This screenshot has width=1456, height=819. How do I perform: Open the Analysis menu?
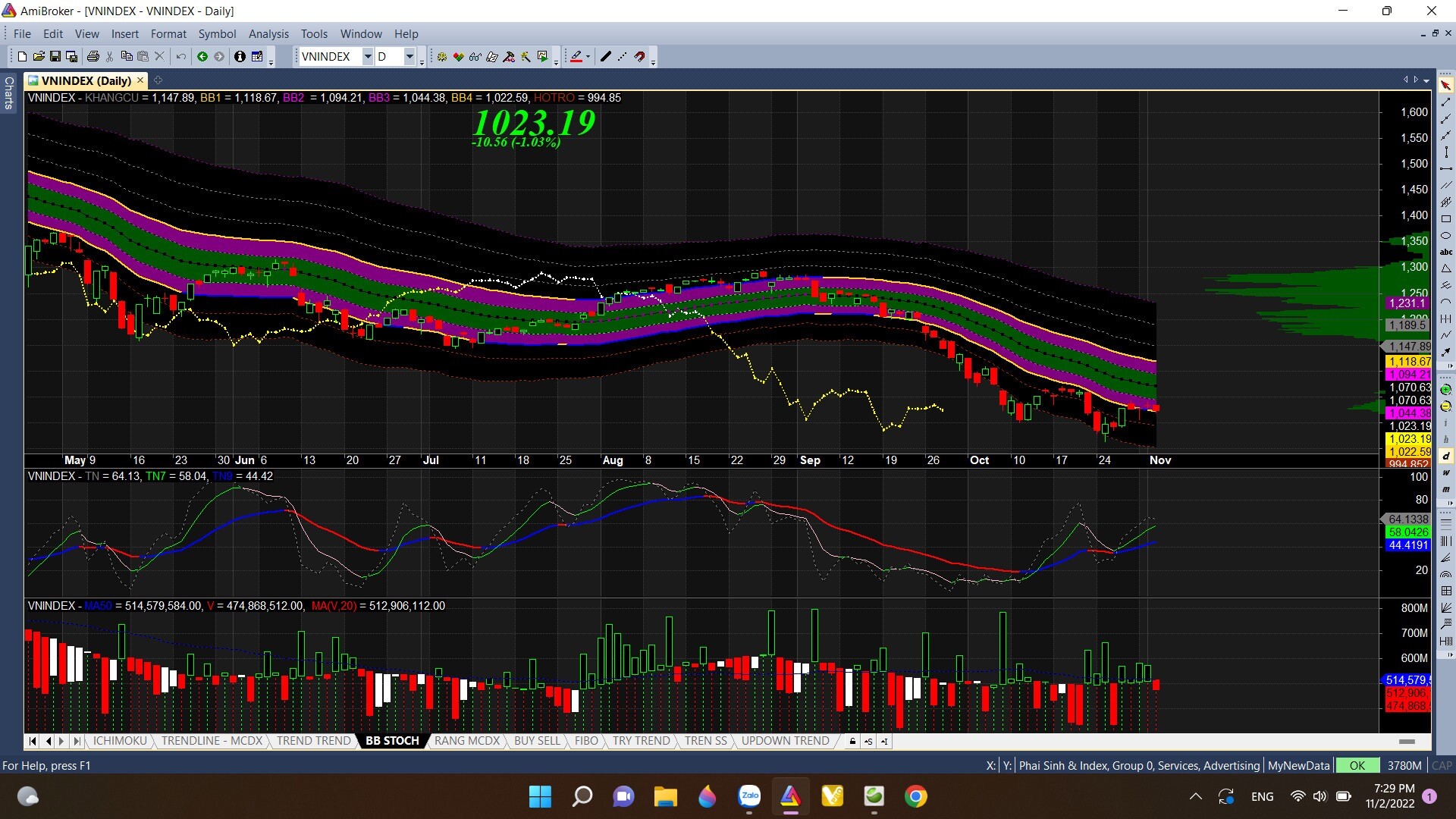click(268, 33)
